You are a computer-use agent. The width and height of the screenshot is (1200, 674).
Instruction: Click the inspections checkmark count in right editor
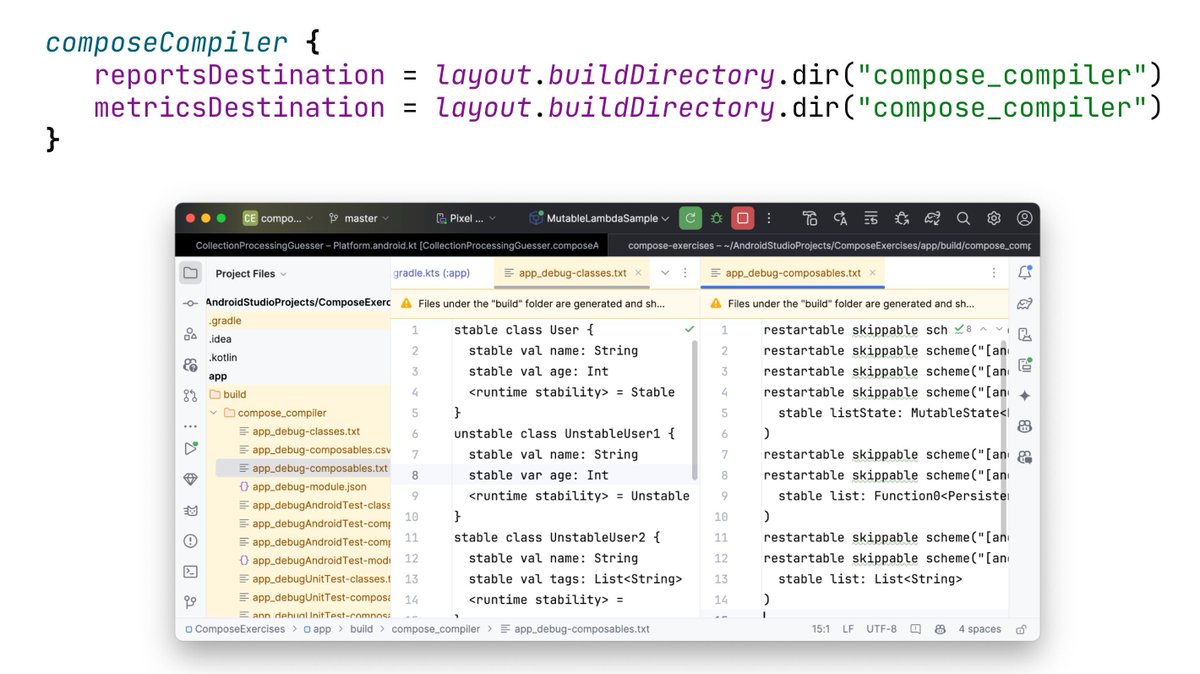pyautogui.click(x=963, y=329)
